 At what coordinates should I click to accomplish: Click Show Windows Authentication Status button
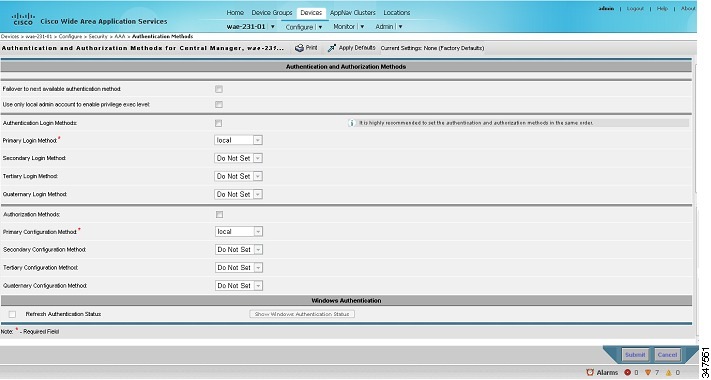302,314
